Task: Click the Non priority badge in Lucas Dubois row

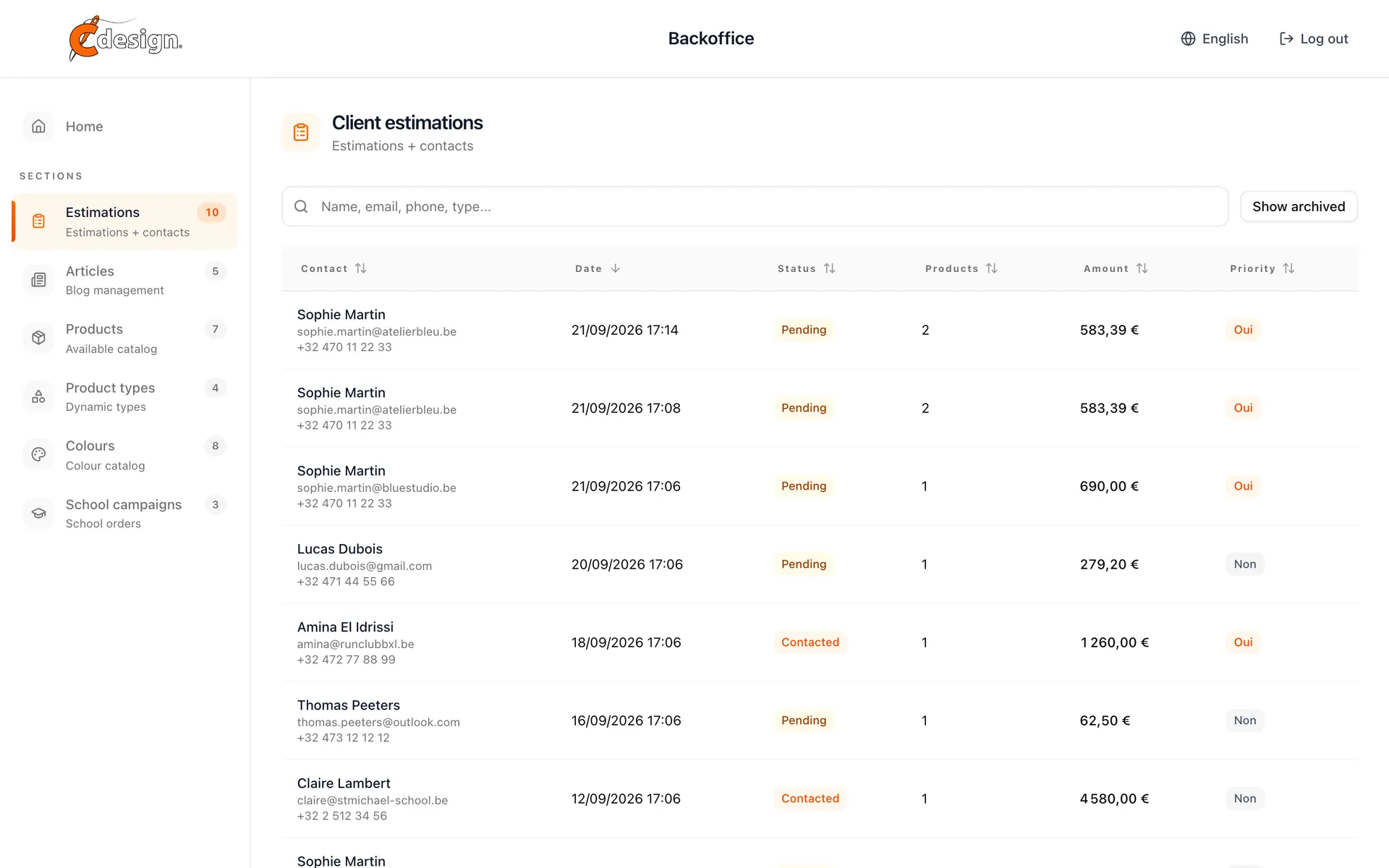Action: pos(1245,564)
